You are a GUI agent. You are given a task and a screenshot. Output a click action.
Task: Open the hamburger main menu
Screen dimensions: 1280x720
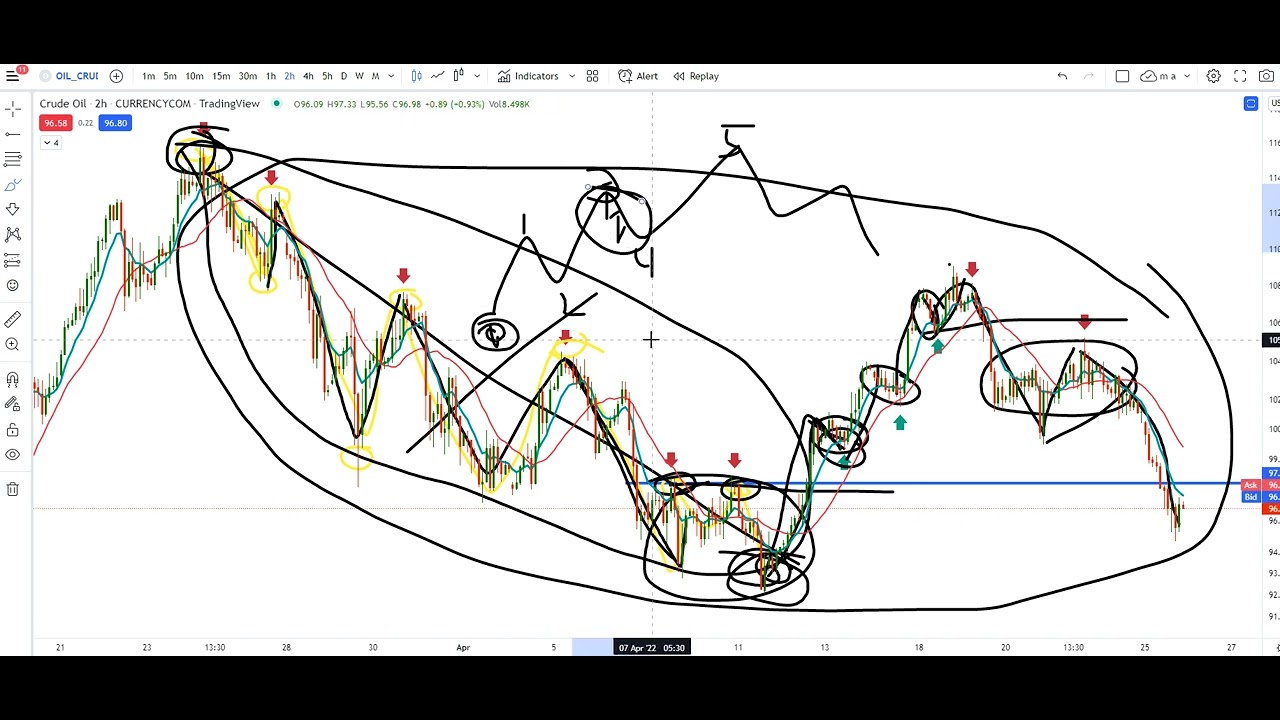(x=12, y=76)
